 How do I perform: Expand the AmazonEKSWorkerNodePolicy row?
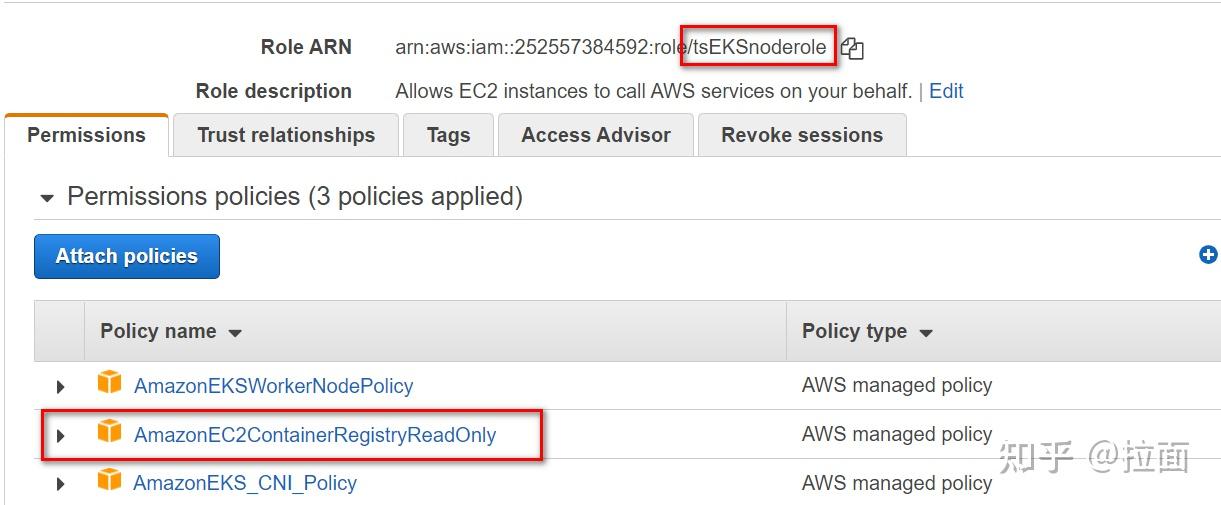coord(61,386)
